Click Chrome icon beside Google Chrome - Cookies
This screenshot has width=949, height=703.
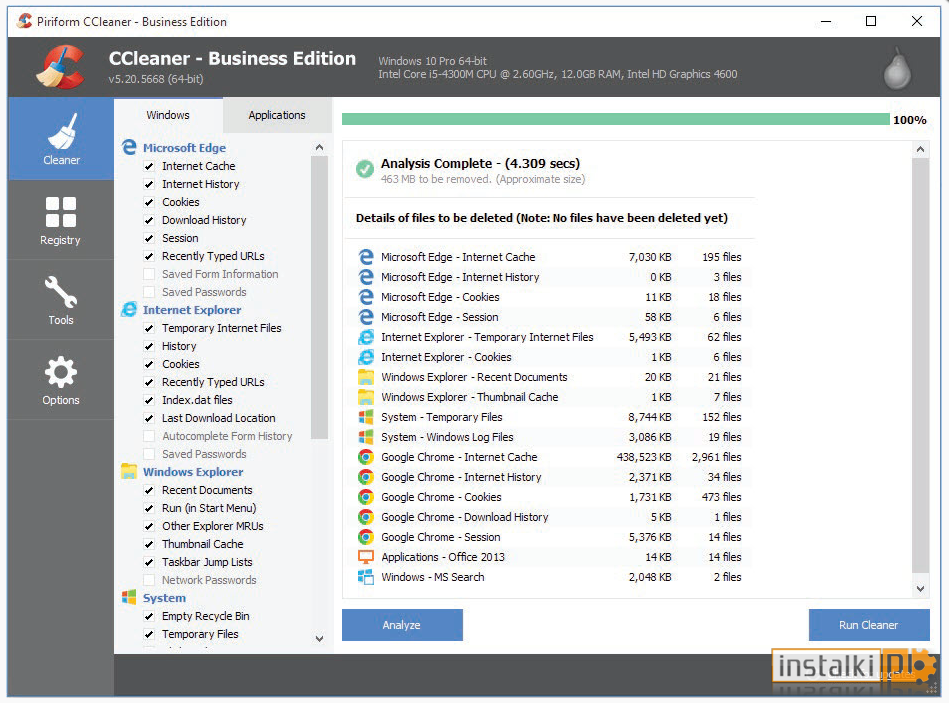[366, 497]
